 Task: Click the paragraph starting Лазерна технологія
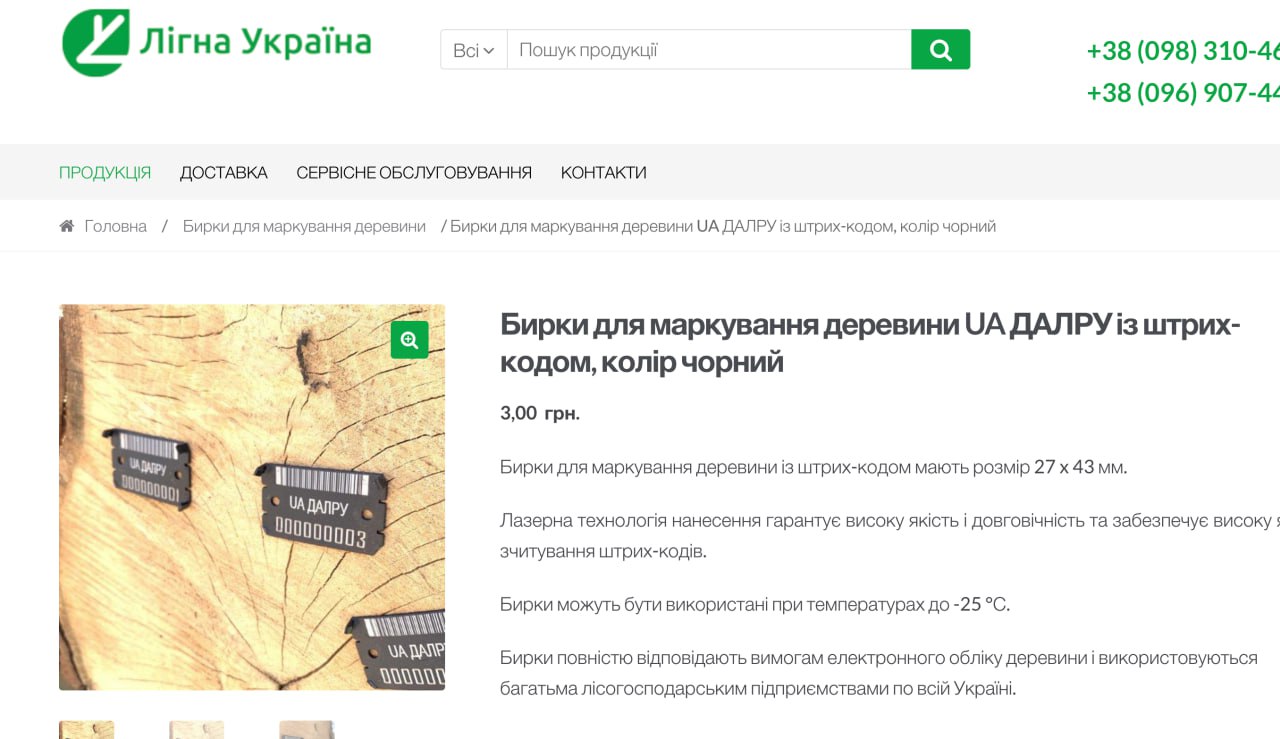click(890, 536)
